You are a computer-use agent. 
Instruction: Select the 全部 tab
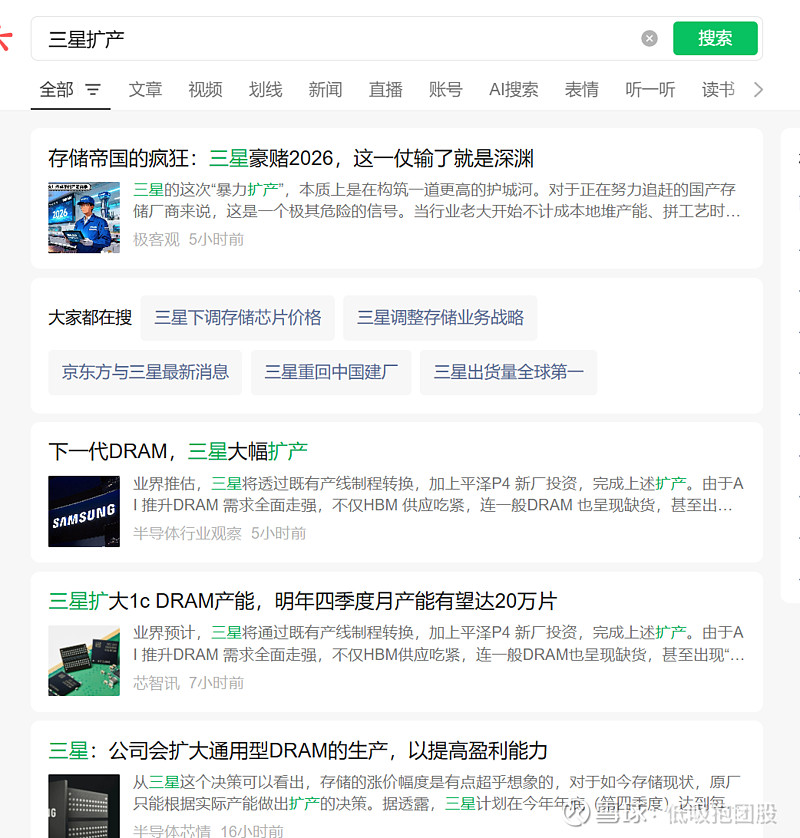(57, 90)
